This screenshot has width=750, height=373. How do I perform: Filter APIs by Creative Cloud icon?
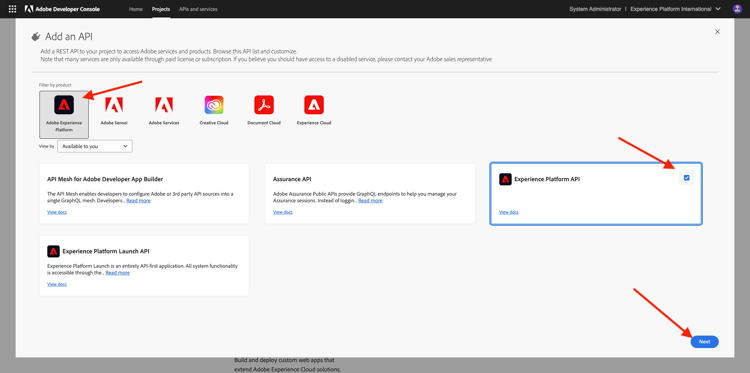click(x=214, y=105)
